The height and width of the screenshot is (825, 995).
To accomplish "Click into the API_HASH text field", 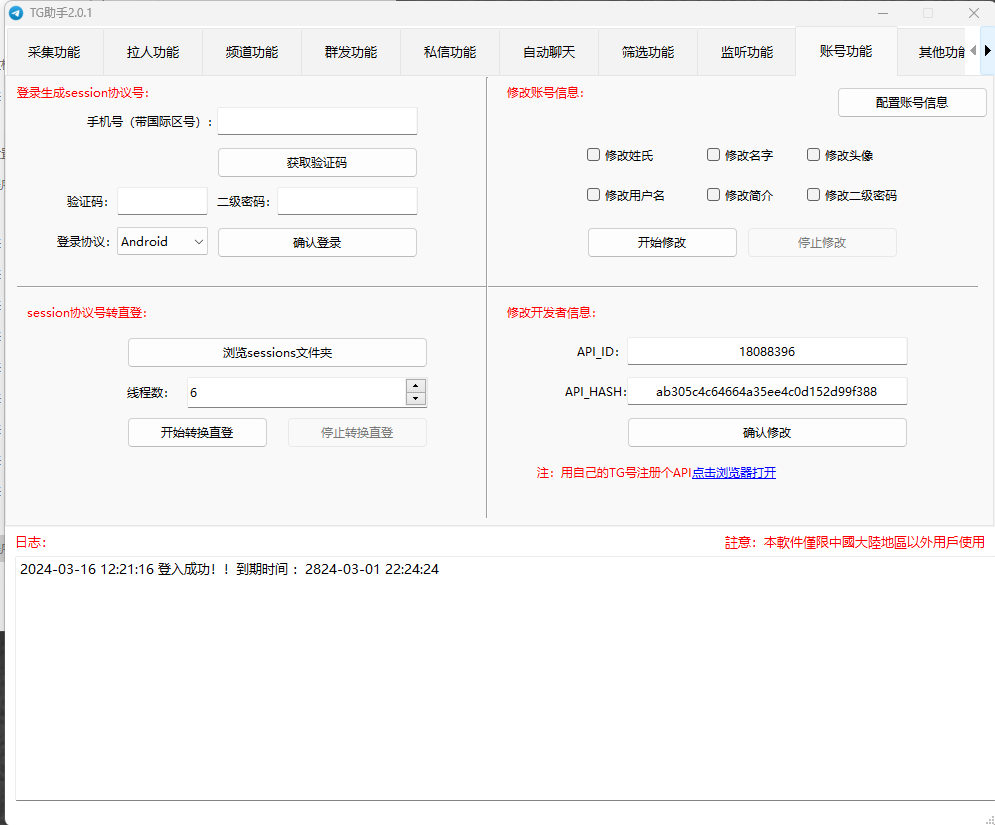I will click(766, 392).
